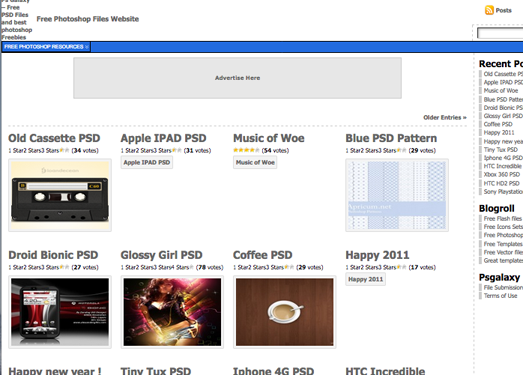Open Terms of Use link
This screenshot has width=523, height=375.
[500, 296]
